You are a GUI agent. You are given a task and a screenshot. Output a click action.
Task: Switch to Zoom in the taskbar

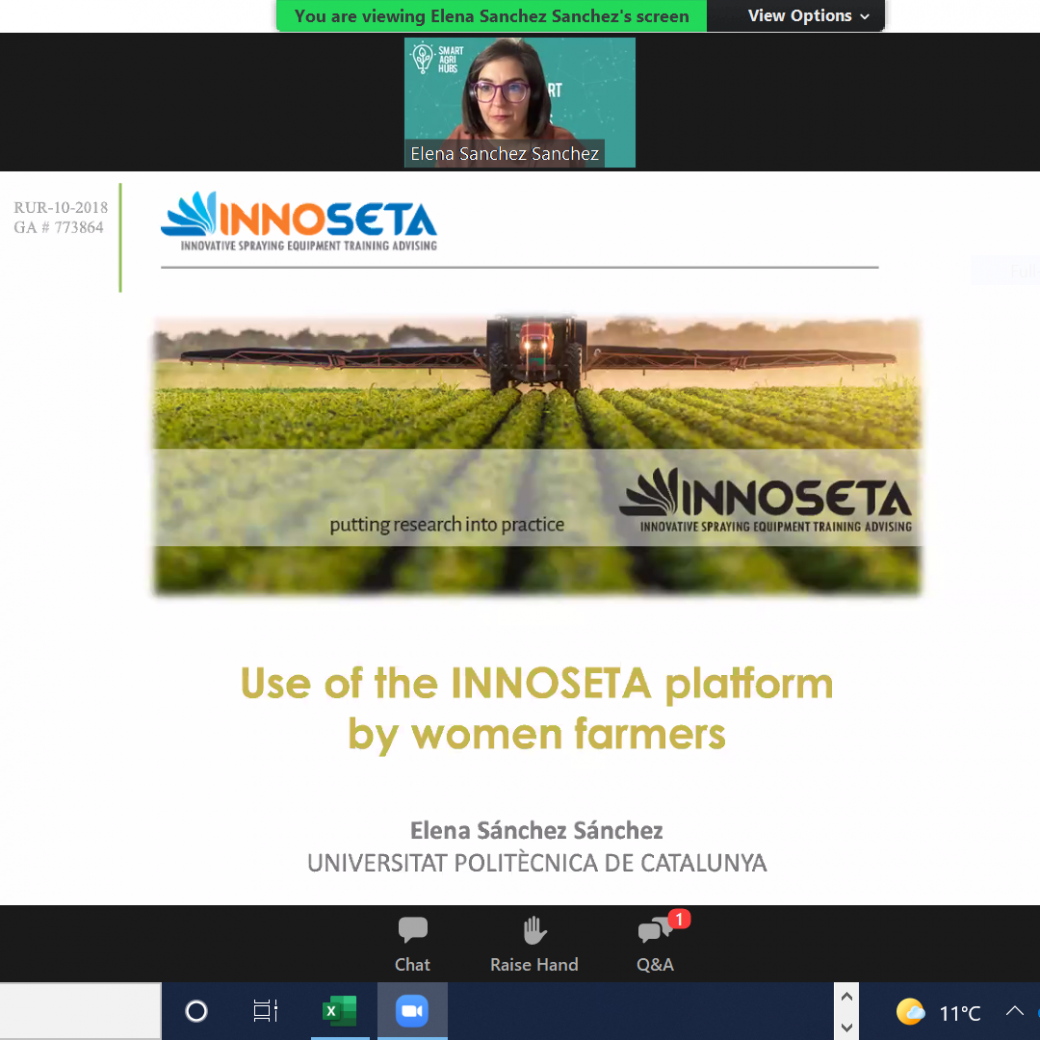coord(412,1011)
